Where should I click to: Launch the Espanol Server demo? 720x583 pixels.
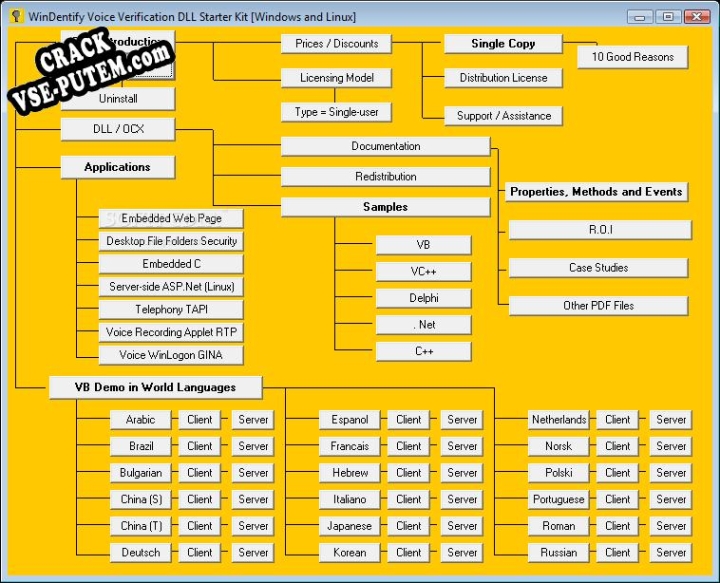(462, 420)
